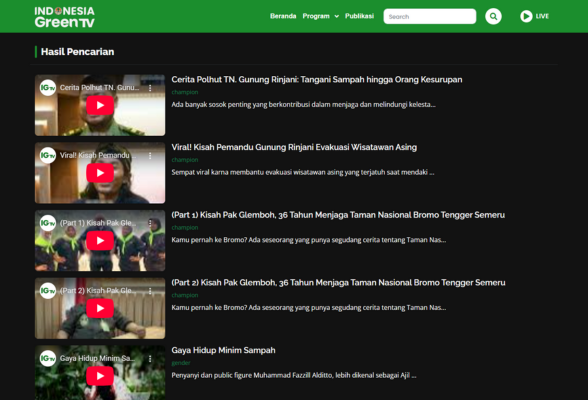Click IGtv channel avatar on Part 2 video
This screenshot has width=588, height=400.
click(48, 291)
